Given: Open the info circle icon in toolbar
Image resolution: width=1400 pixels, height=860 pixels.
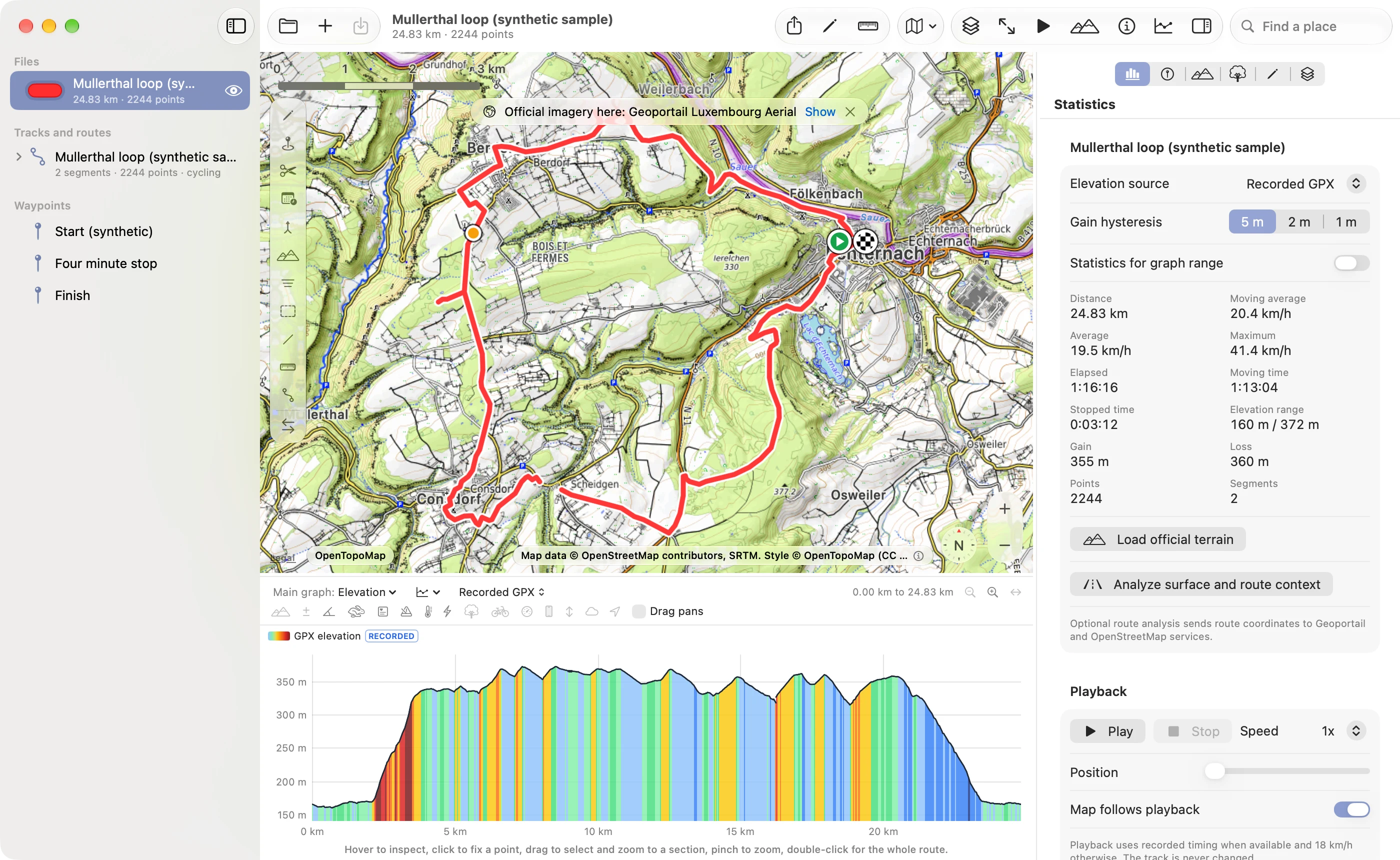Looking at the screenshot, I should [x=1126, y=26].
